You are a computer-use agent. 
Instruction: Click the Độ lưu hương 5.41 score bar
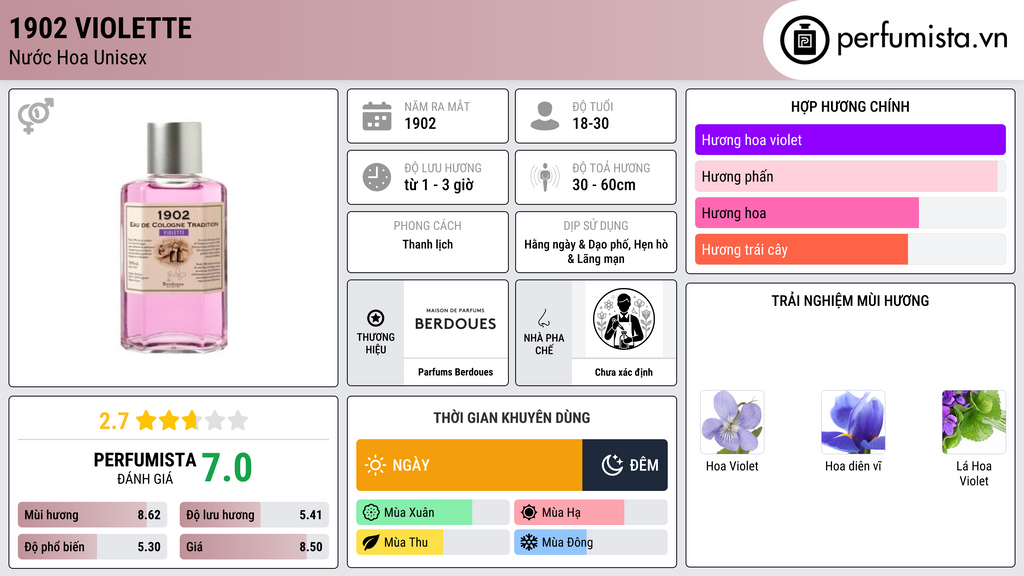(x=255, y=515)
